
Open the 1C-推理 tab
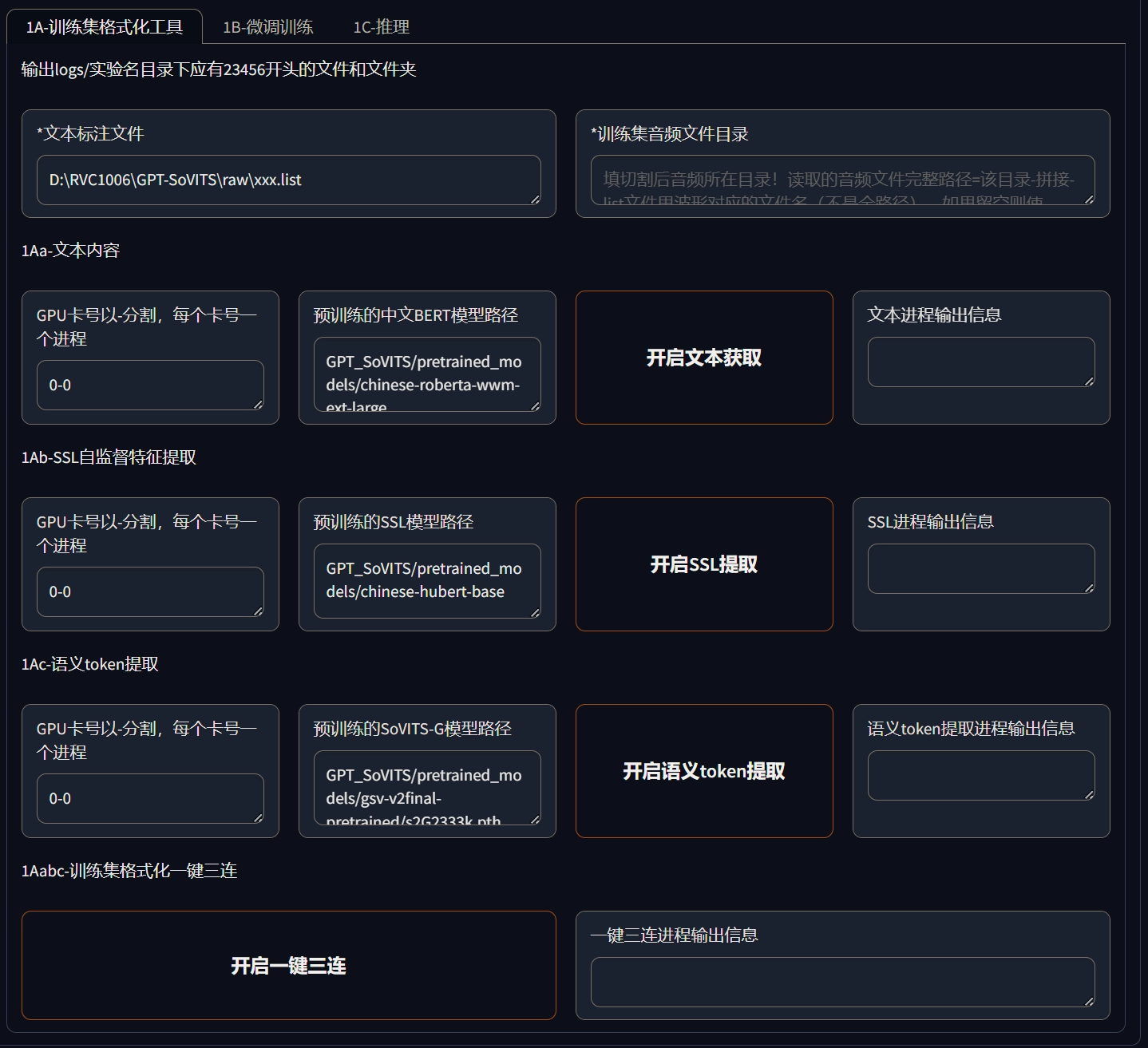(381, 27)
